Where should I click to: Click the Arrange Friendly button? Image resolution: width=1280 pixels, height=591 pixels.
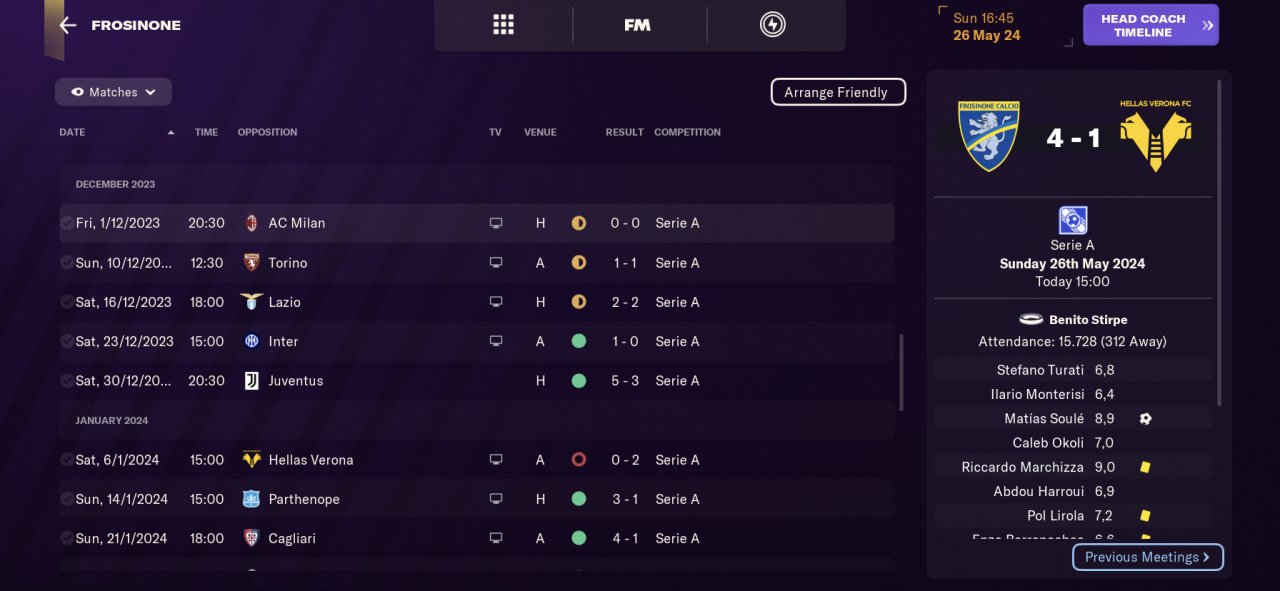(x=837, y=92)
